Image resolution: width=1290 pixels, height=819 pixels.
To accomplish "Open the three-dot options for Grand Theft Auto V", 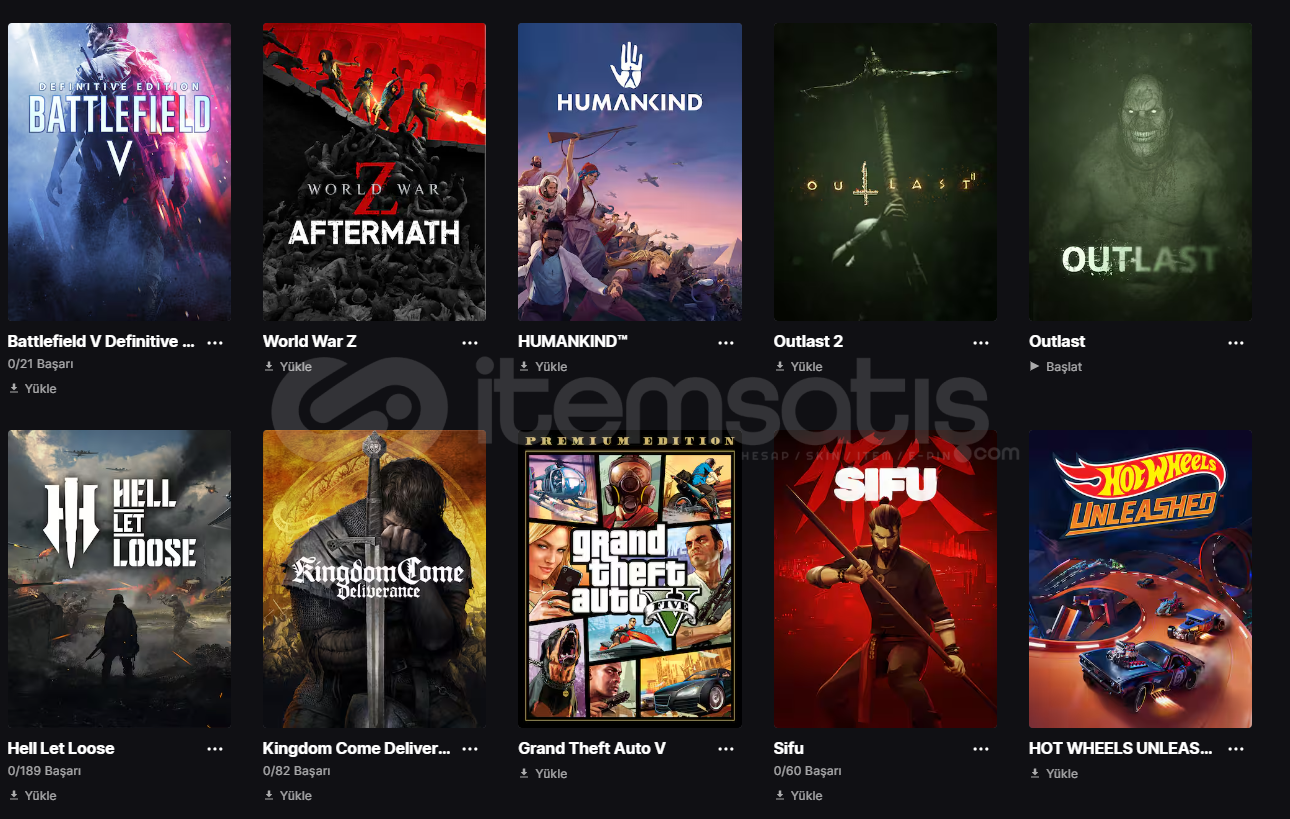I will 726,749.
